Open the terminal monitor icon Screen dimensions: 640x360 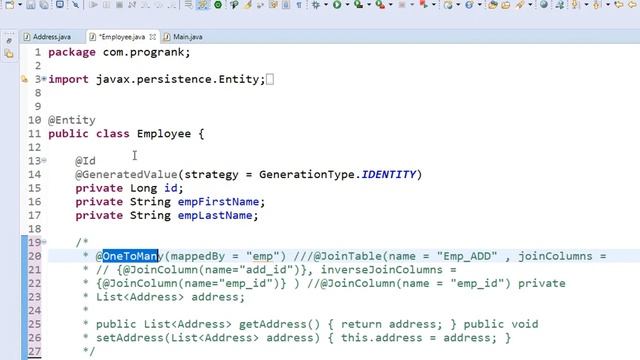(x=60, y=4)
